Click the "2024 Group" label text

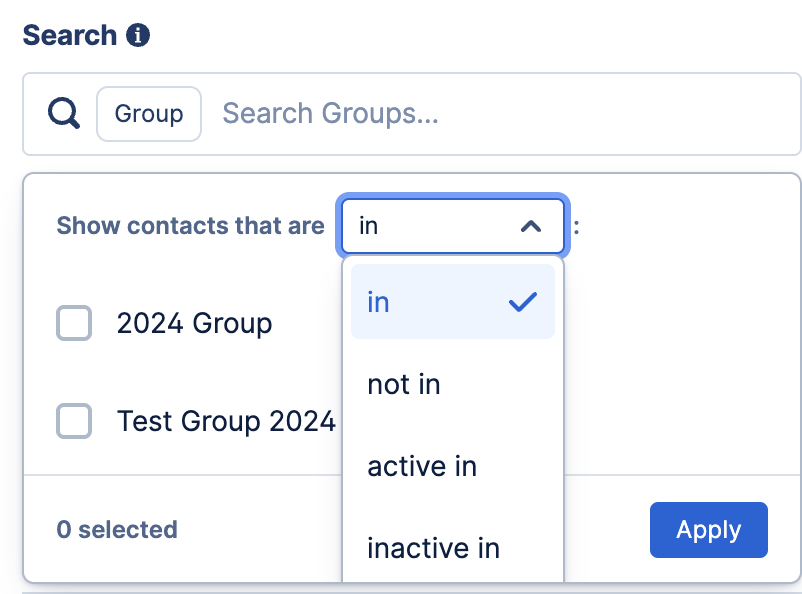tap(194, 323)
